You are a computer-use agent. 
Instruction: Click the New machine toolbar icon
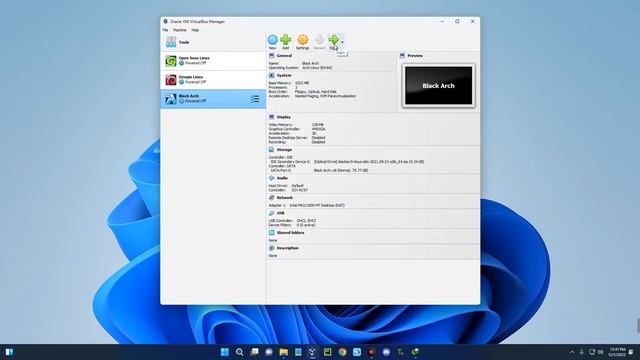pos(272,40)
